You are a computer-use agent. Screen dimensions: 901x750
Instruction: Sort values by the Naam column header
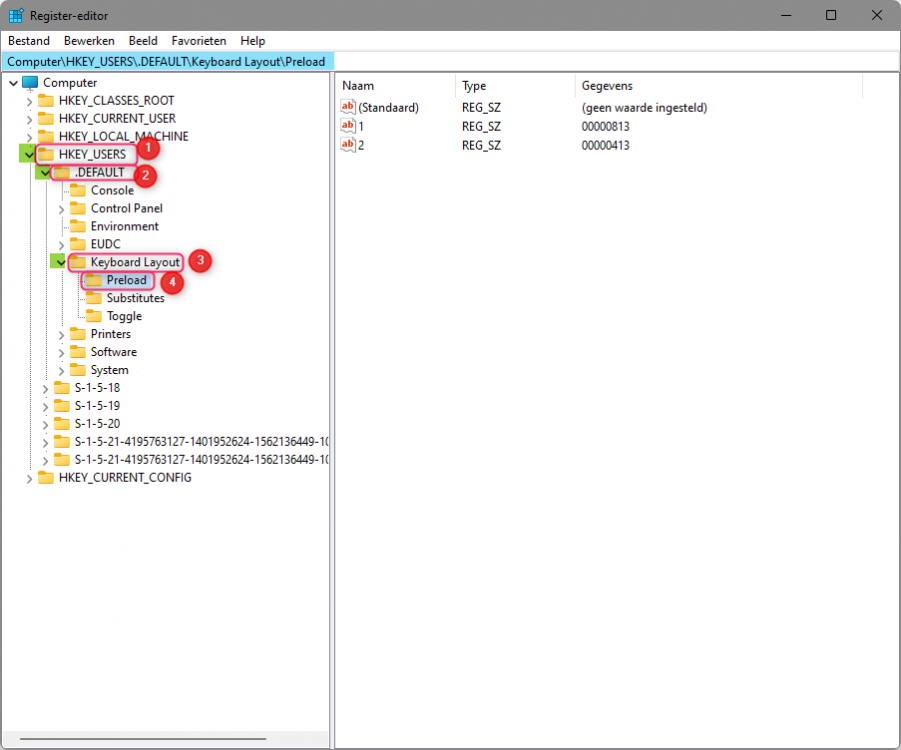[395, 86]
